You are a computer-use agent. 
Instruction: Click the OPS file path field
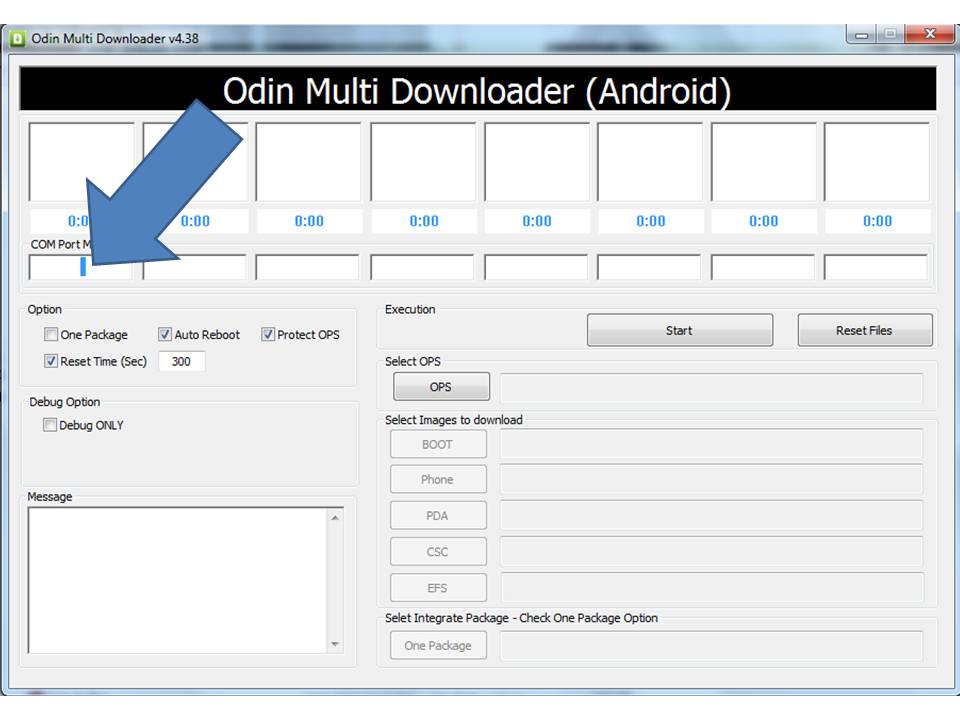point(711,388)
